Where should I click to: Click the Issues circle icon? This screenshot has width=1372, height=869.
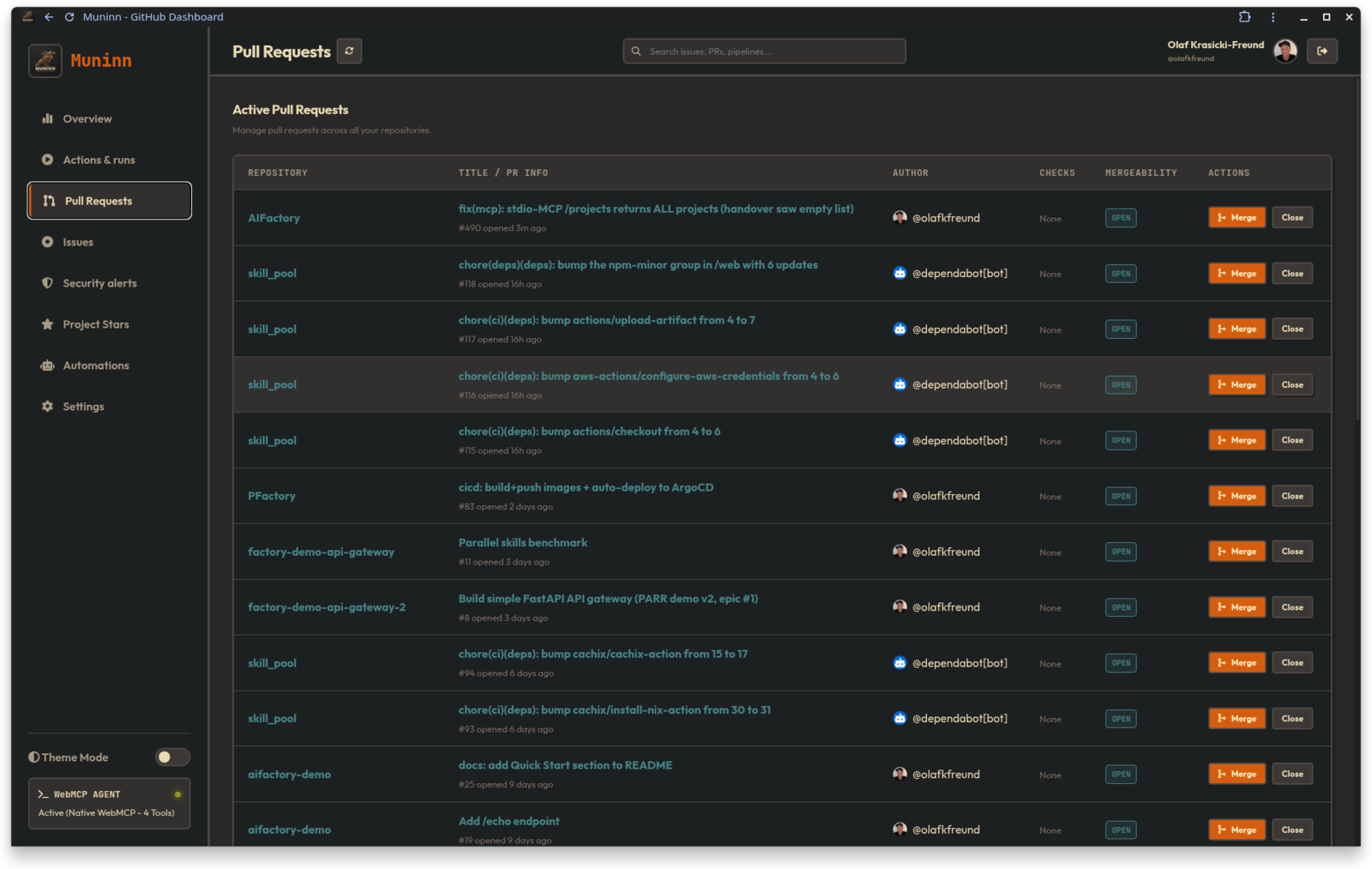tap(47, 242)
